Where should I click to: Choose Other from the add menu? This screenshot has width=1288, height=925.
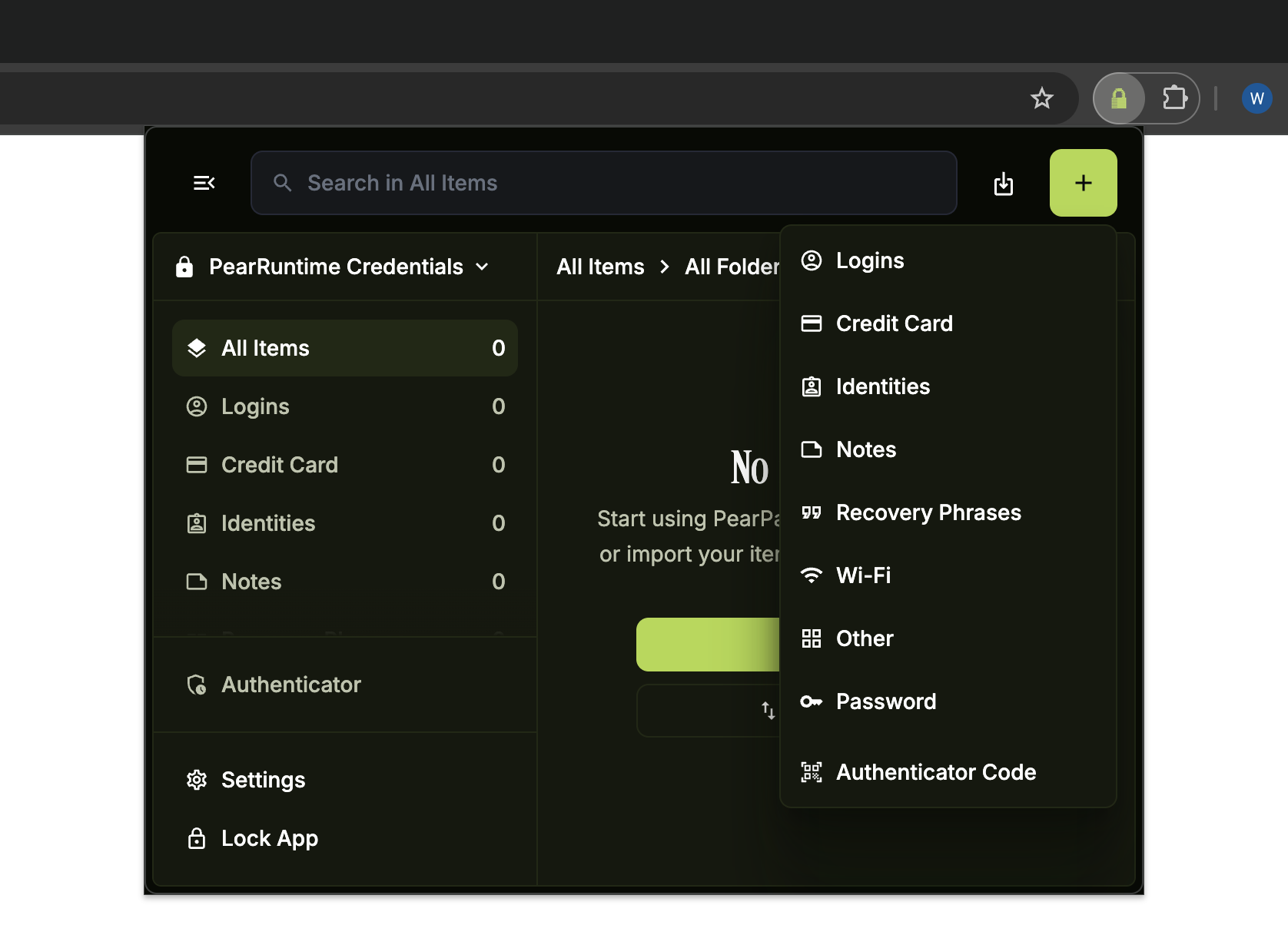948,638
